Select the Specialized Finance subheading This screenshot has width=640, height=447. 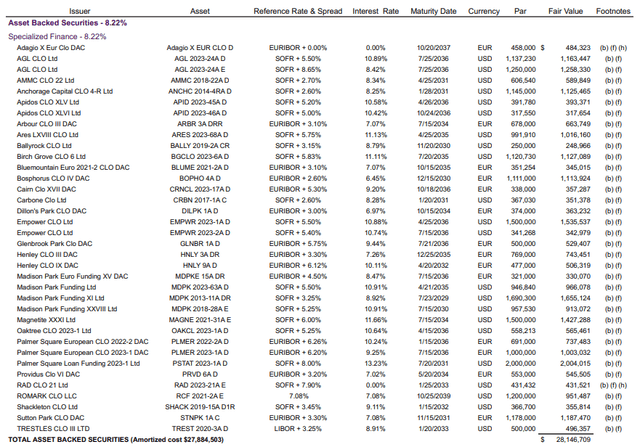point(57,37)
